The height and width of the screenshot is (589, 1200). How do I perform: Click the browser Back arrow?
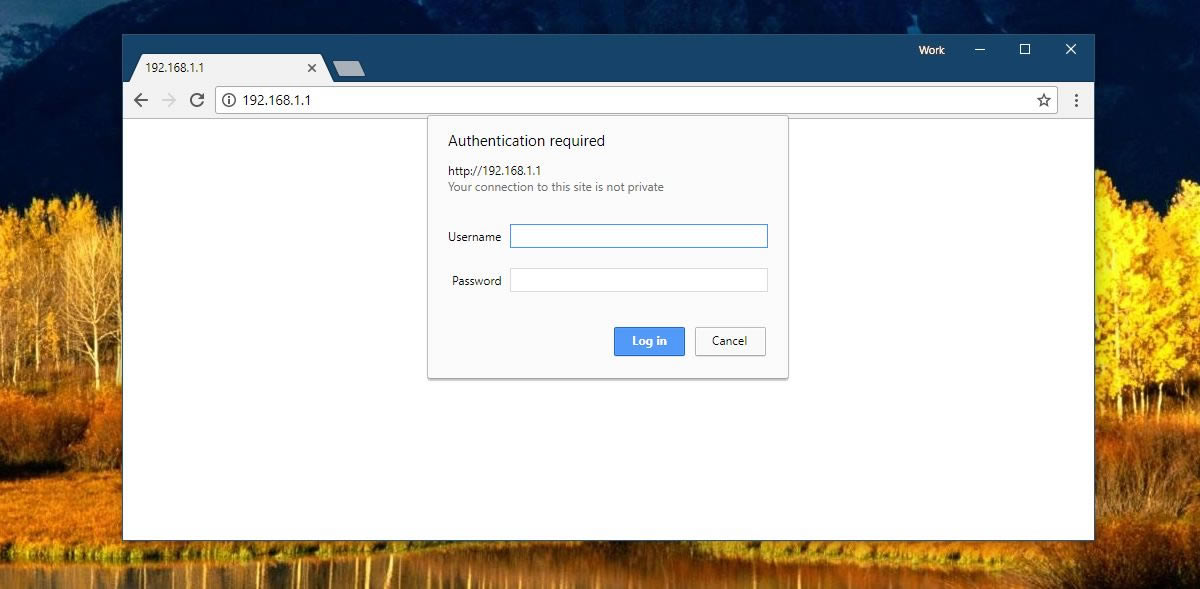pyautogui.click(x=141, y=100)
